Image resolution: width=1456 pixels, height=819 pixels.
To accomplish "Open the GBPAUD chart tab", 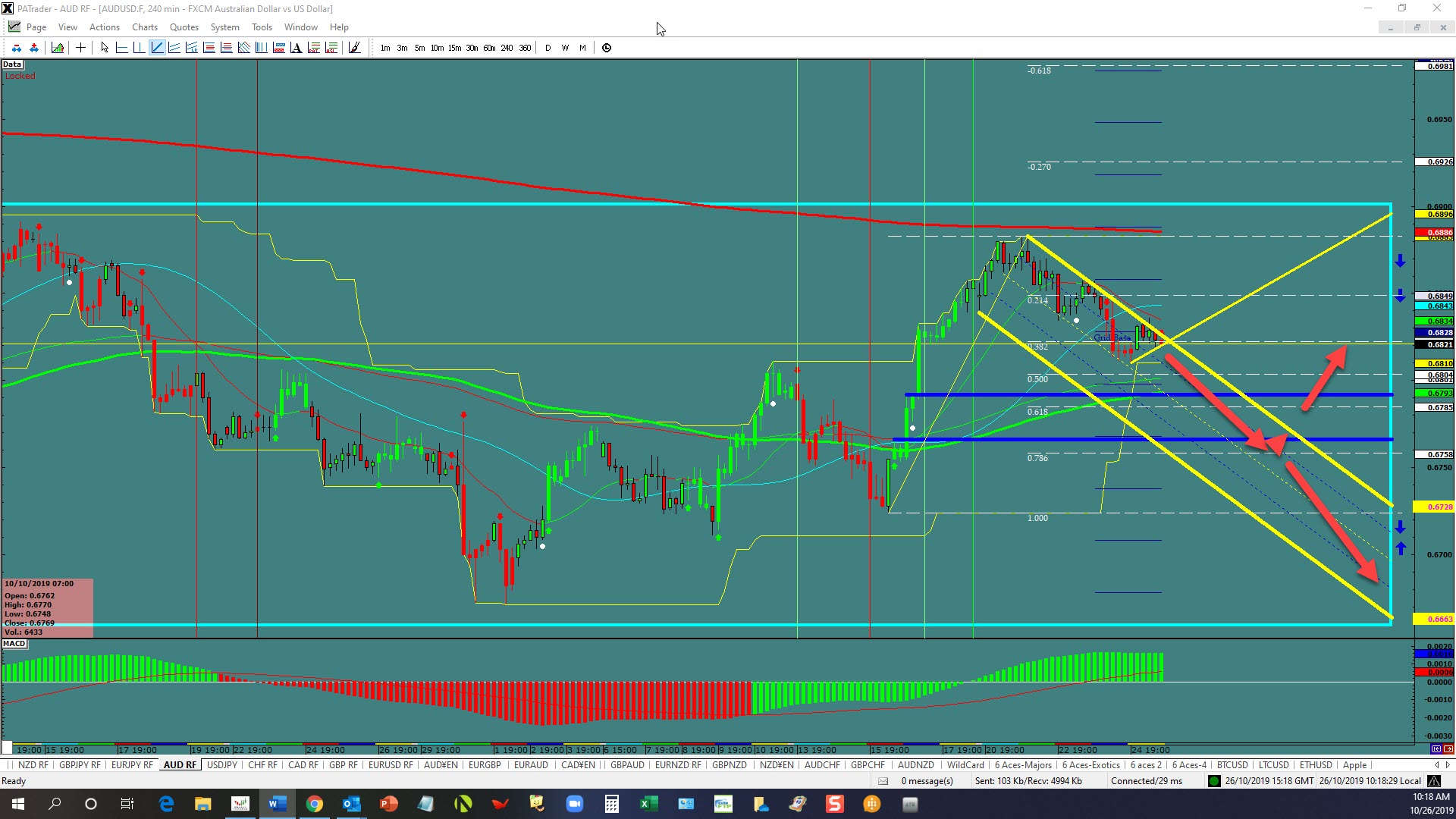I will (x=627, y=765).
